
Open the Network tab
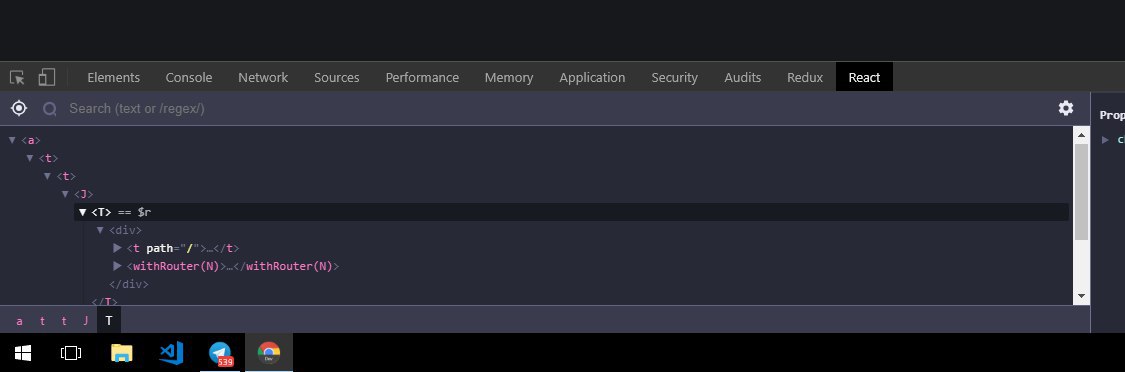coord(263,77)
